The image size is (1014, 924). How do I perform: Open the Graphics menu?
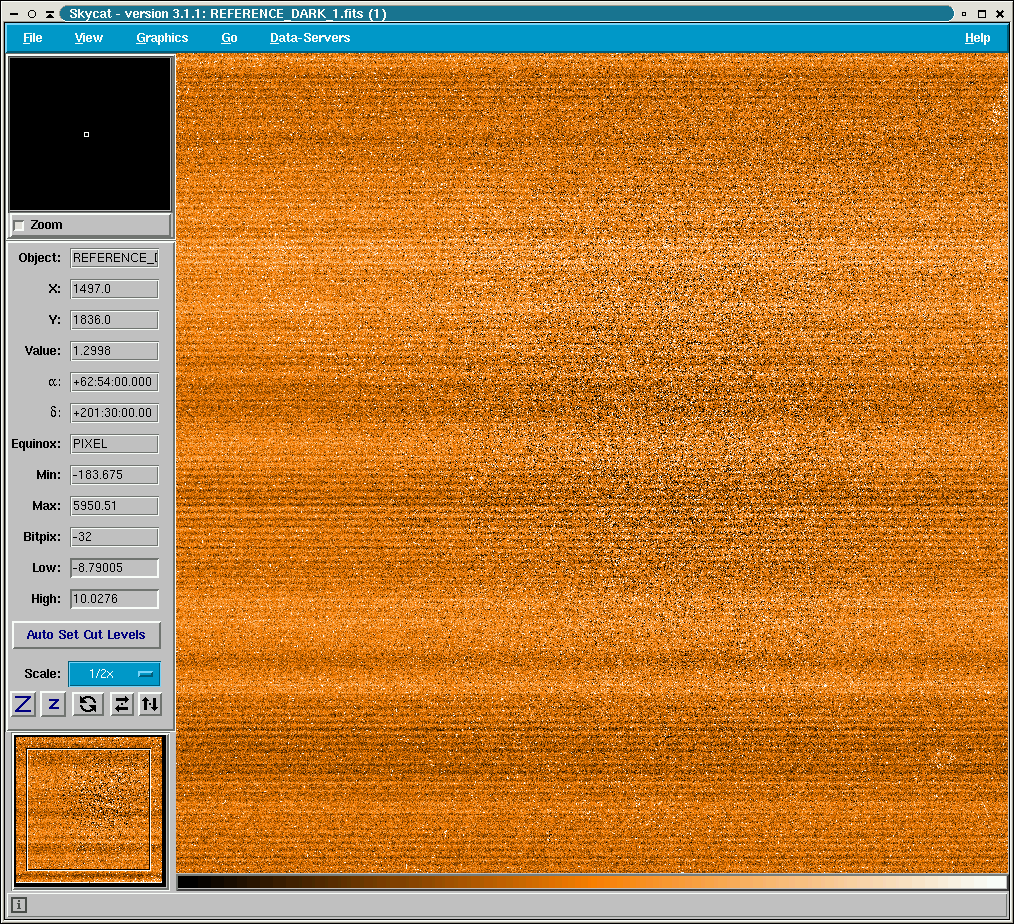[162, 38]
